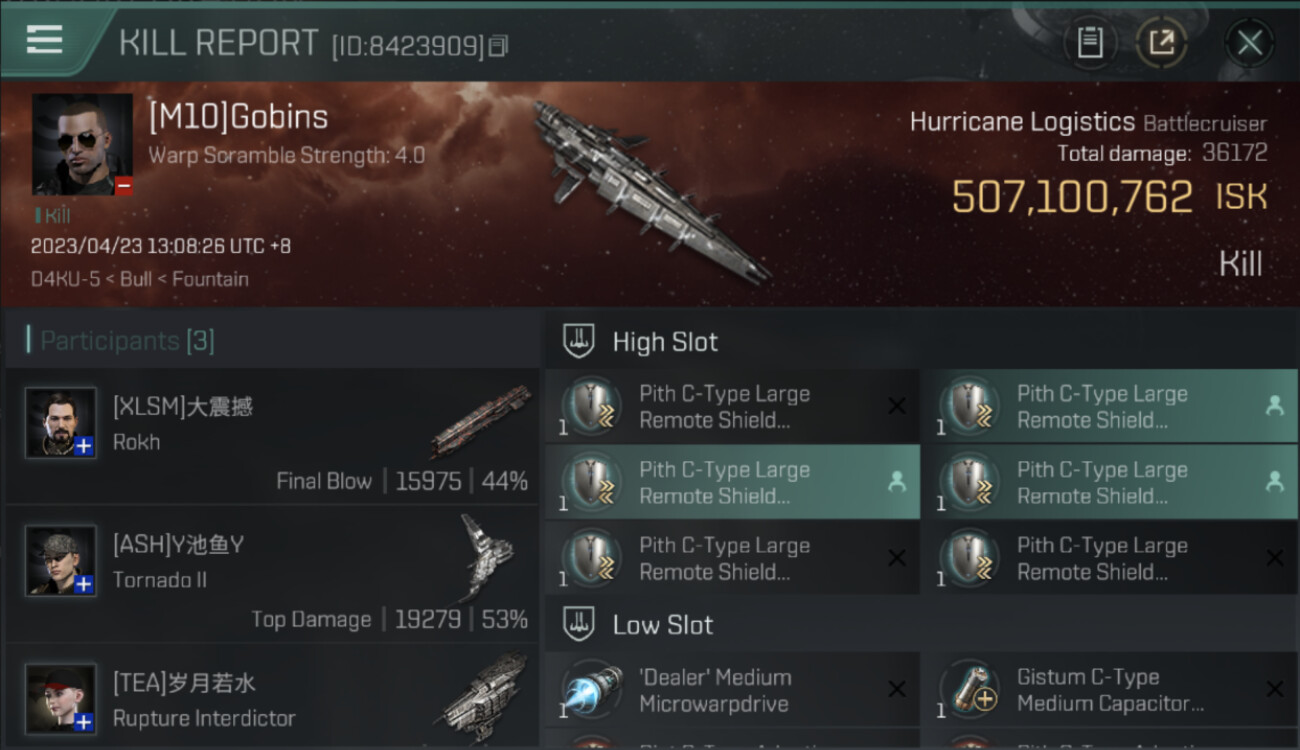Inspect the Hurricane Logistics ship image
The image size is (1300, 750).
tap(650, 190)
